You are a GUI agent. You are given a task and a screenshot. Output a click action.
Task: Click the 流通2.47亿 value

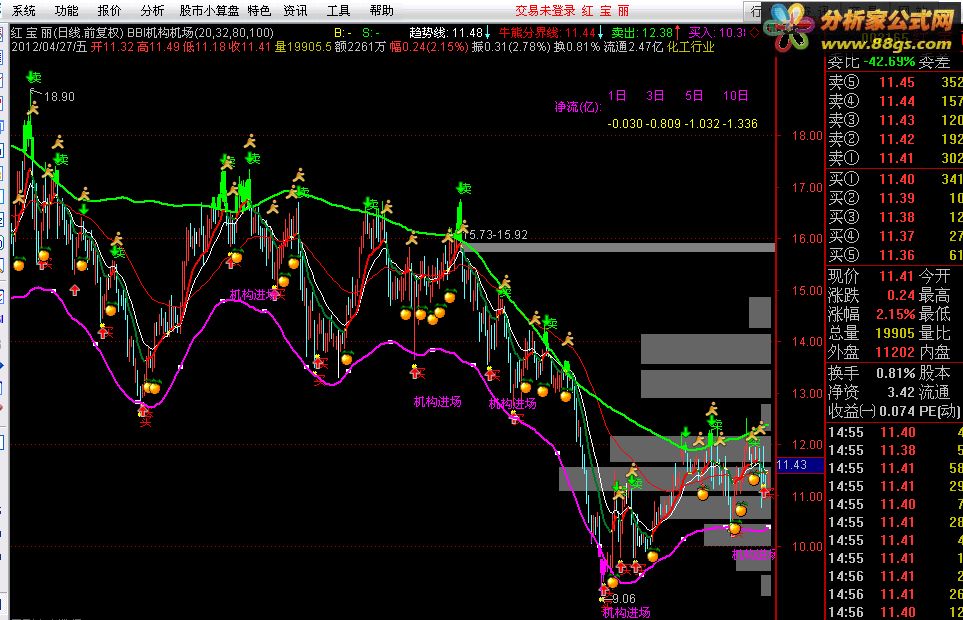(633, 47)
